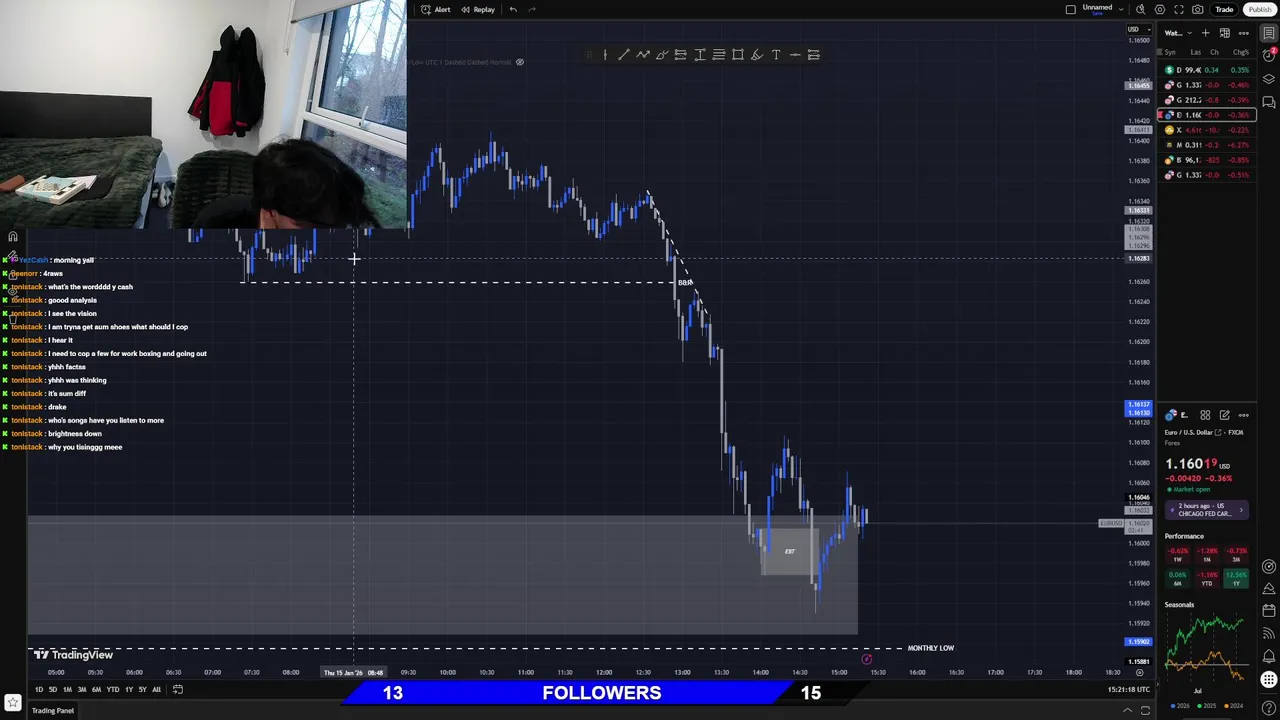Image resolution: width=1280 pixels, height=720 pixels.
Task: Expand the Chicago Fed news headline
Action: (1205, 510)
